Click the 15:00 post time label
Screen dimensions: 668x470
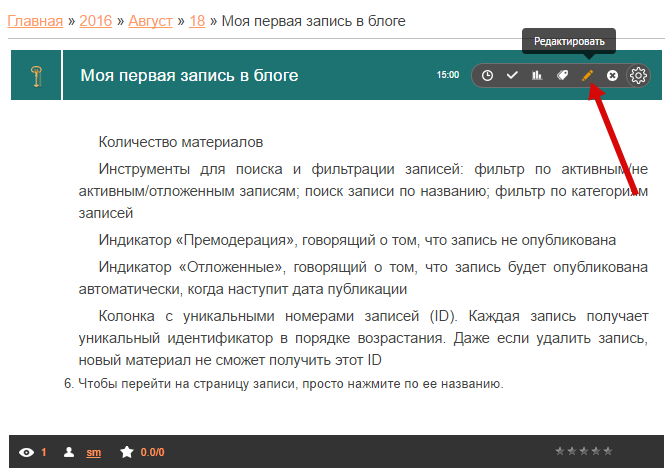coord(448,75)
